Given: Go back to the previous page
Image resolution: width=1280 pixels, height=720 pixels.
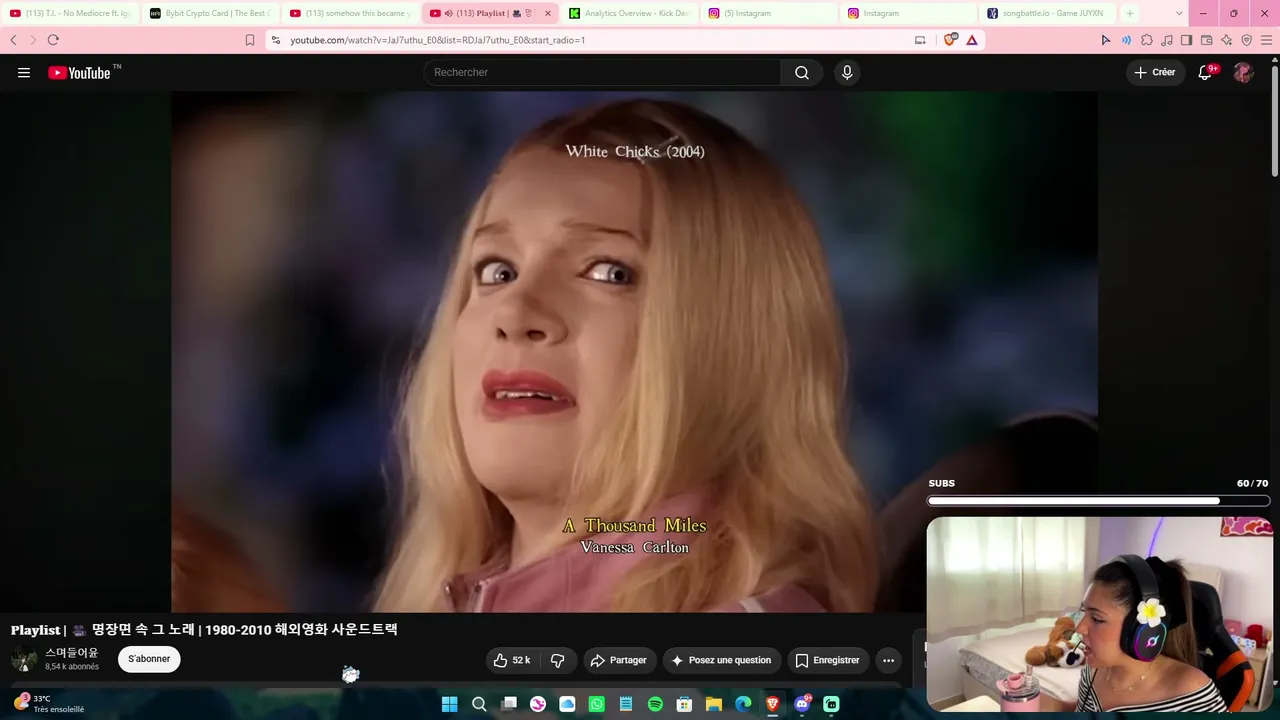Looking at the screenshot, I should [13, 40].
